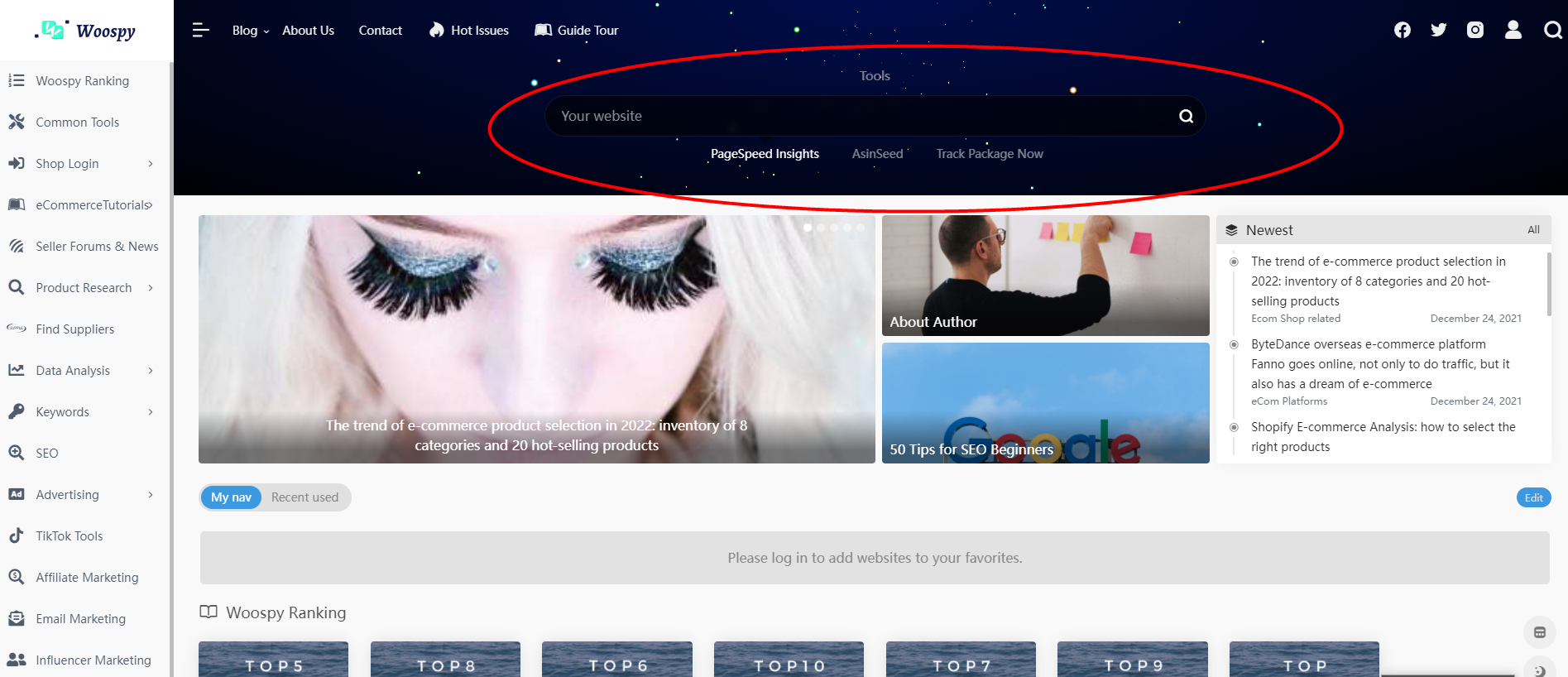Click the TikTok Tools icon
Image resolution: width=1568 pixels, height=677 pixels.
[x=16, y=535]
